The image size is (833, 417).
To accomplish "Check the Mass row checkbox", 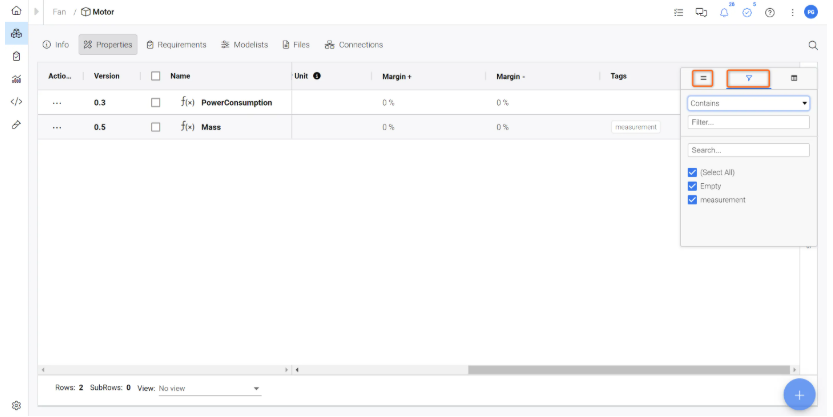I will point(156,127).
